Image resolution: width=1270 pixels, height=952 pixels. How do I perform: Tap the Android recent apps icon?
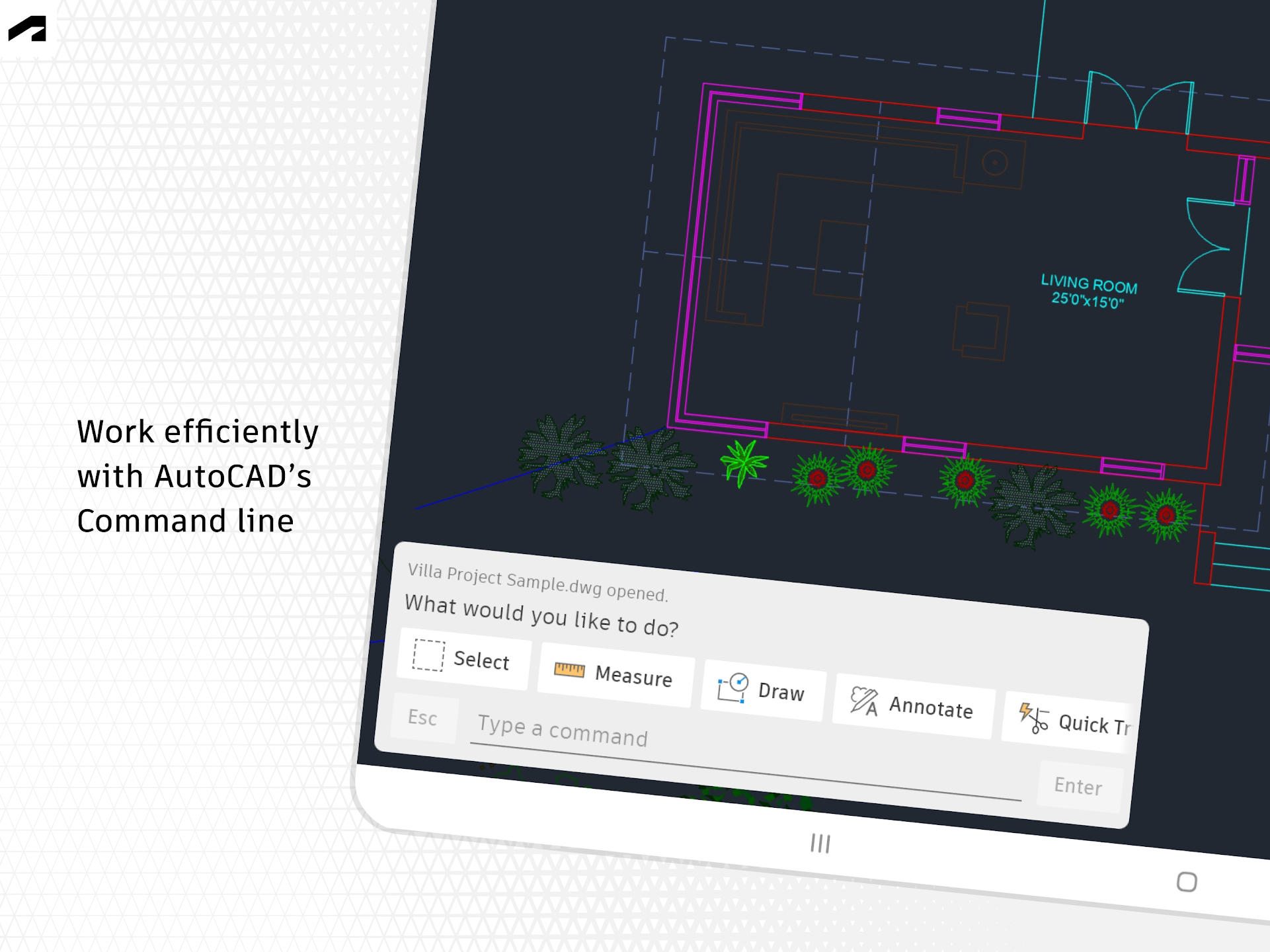coord(820,843)
